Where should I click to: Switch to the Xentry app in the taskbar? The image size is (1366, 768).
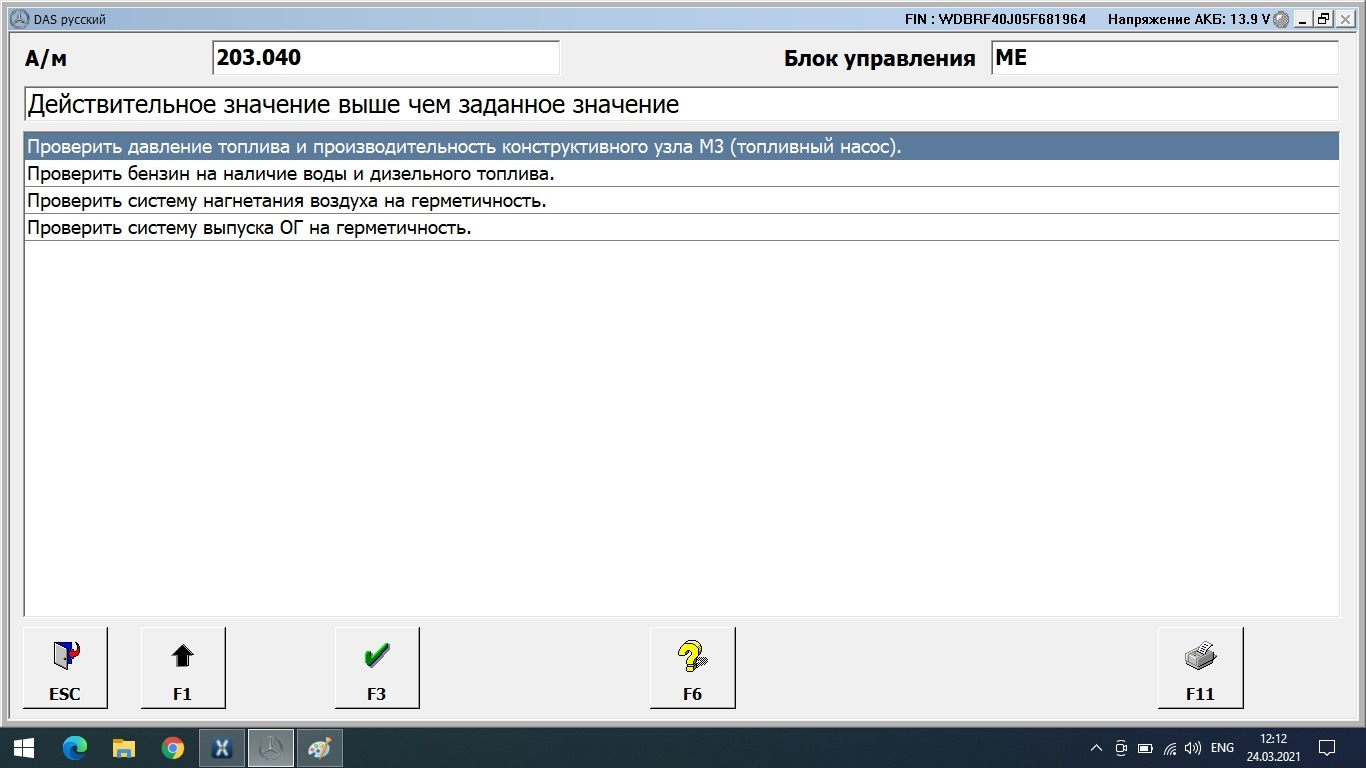click(x=222, y=747)
